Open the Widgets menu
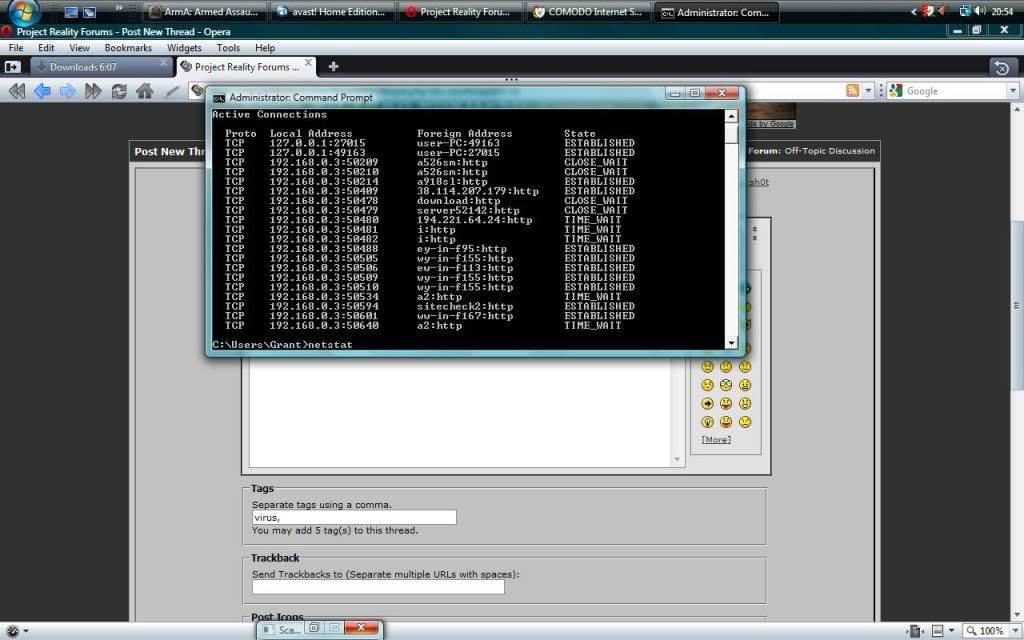The height and width of the screenshot is (640, 1024). (184, 47)
